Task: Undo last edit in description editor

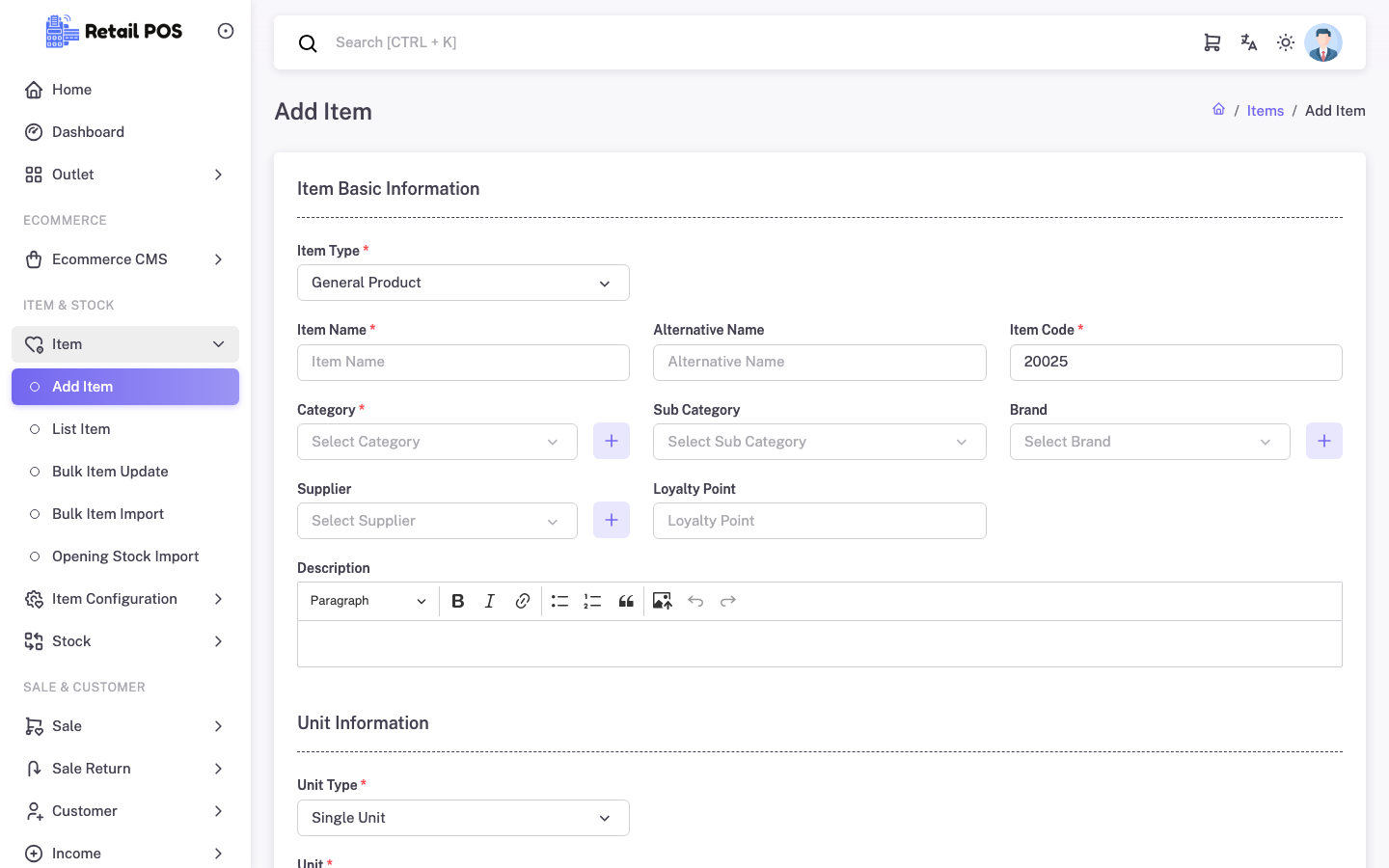Action: [695, 601]
